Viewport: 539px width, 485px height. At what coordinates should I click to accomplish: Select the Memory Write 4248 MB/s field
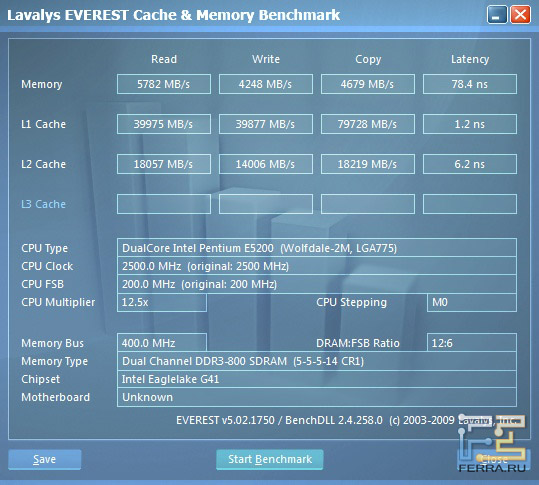pos(266,84)
